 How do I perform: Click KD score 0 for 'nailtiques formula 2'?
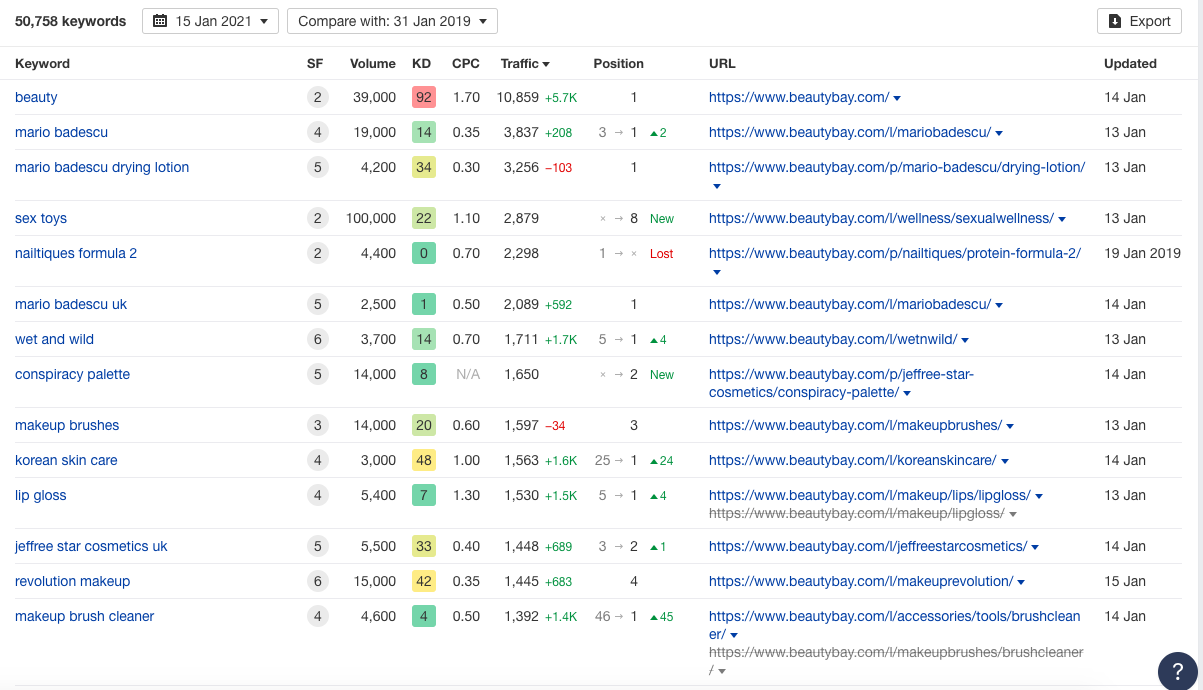tap(424, 253)
